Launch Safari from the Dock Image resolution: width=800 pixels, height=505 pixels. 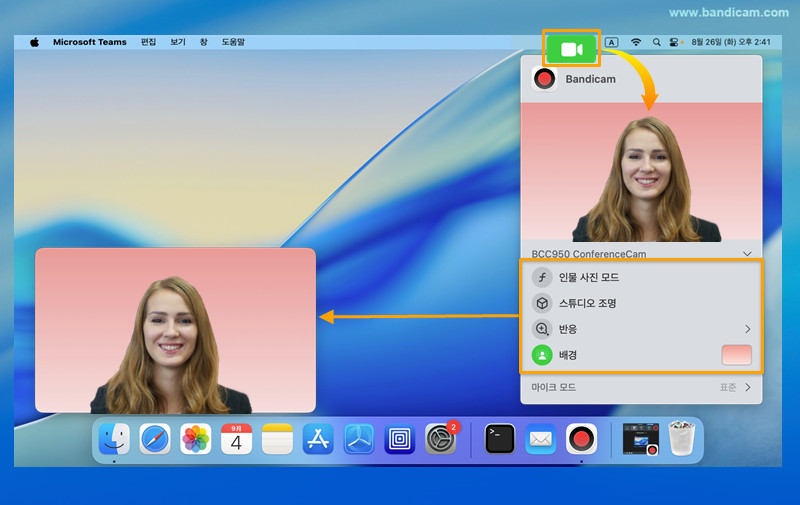(155, 439)
